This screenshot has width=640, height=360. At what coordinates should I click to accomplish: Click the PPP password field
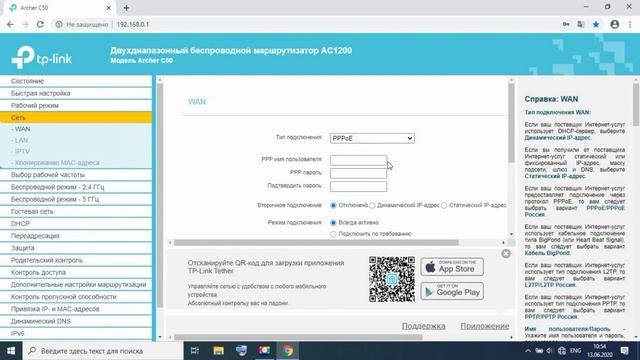pyautogui.click(x=358, y=173)
